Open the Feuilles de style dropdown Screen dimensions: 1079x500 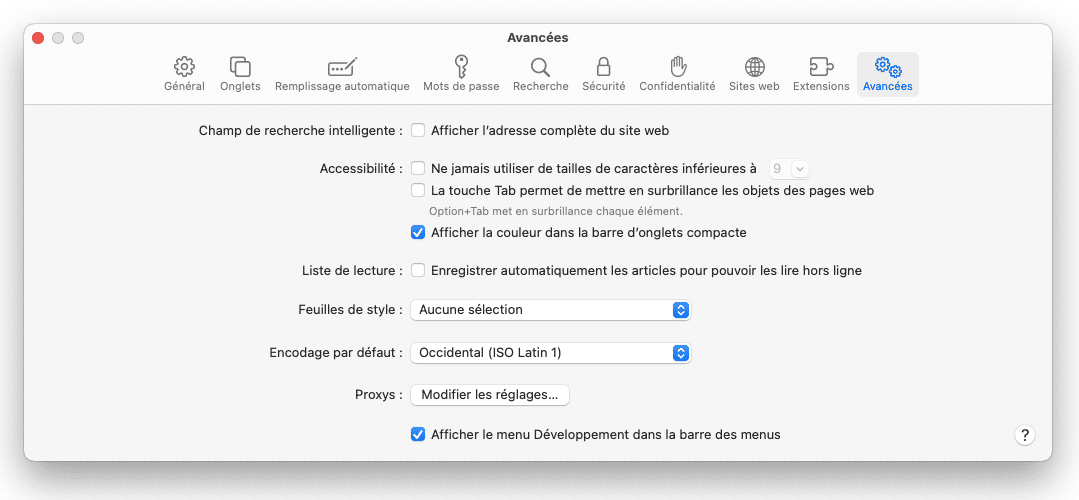click(x=551, y=309)
